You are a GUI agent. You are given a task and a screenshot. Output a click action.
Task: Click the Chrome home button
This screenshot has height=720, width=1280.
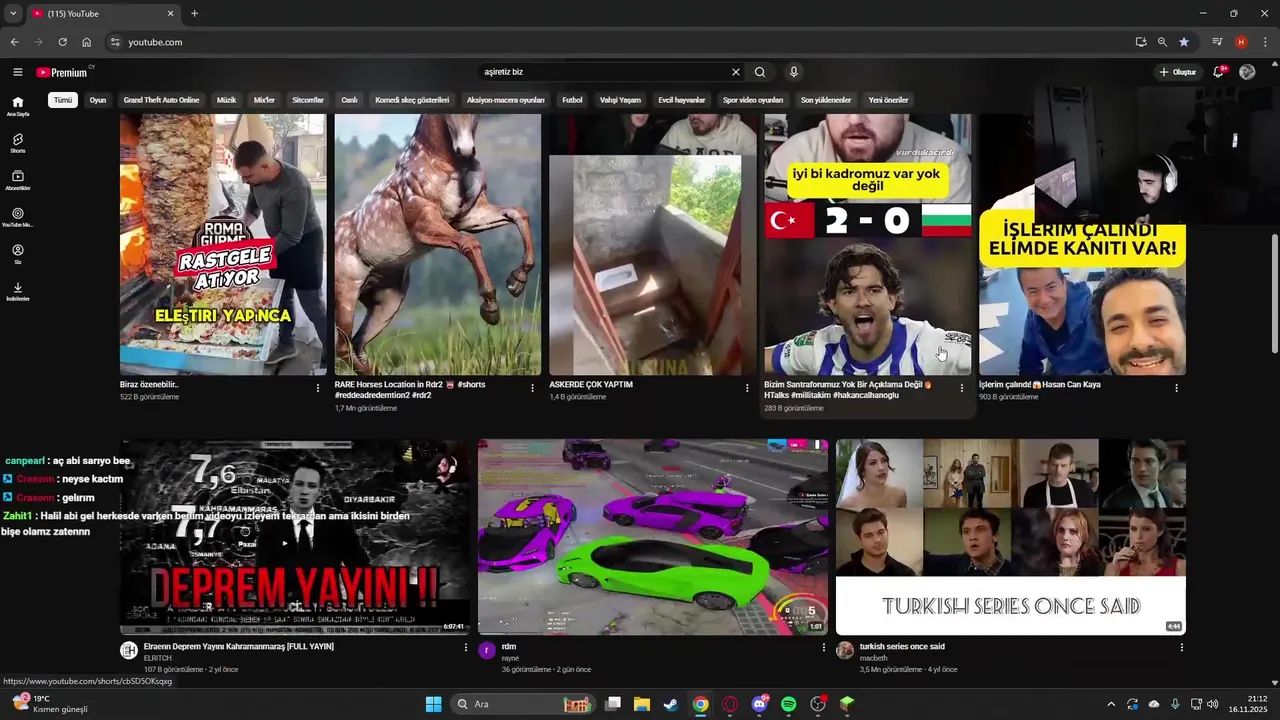[87, 42]
